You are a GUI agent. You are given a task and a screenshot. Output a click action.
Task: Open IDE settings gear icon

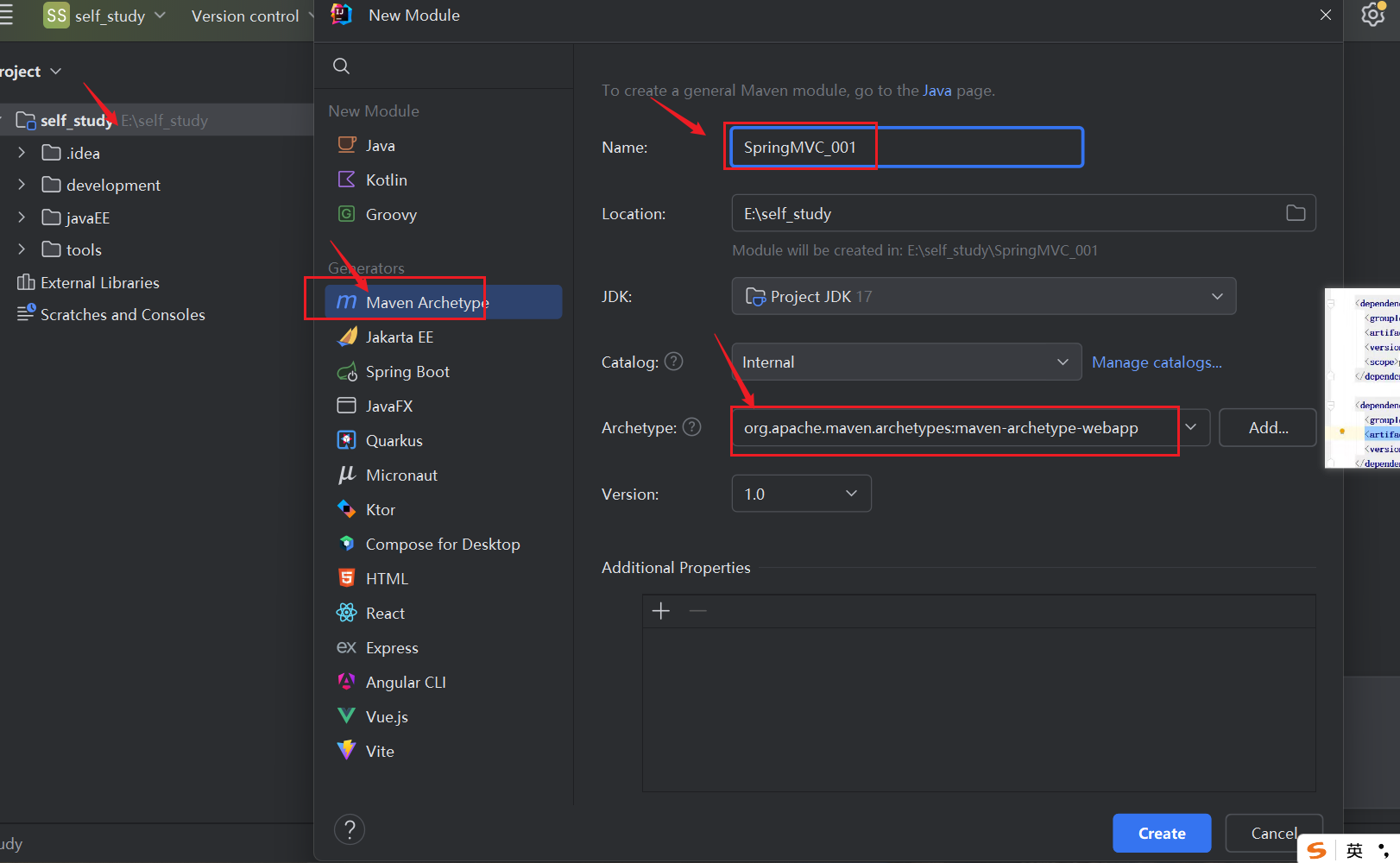pos(1373,15)
